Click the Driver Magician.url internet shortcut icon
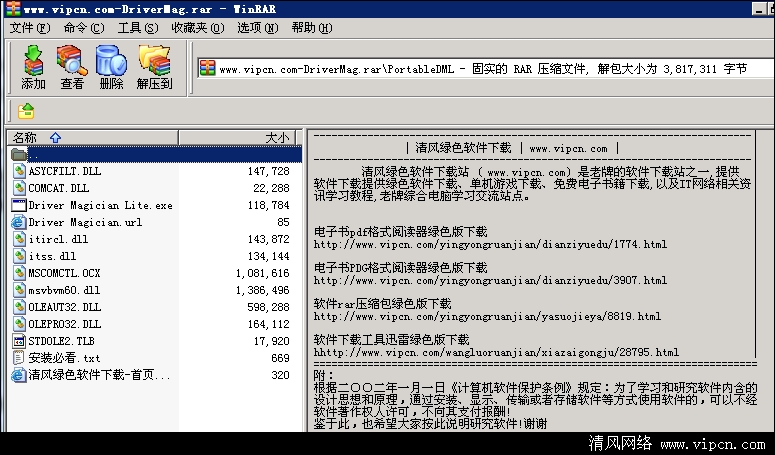 pyautogui.click(x=18, y=222)
